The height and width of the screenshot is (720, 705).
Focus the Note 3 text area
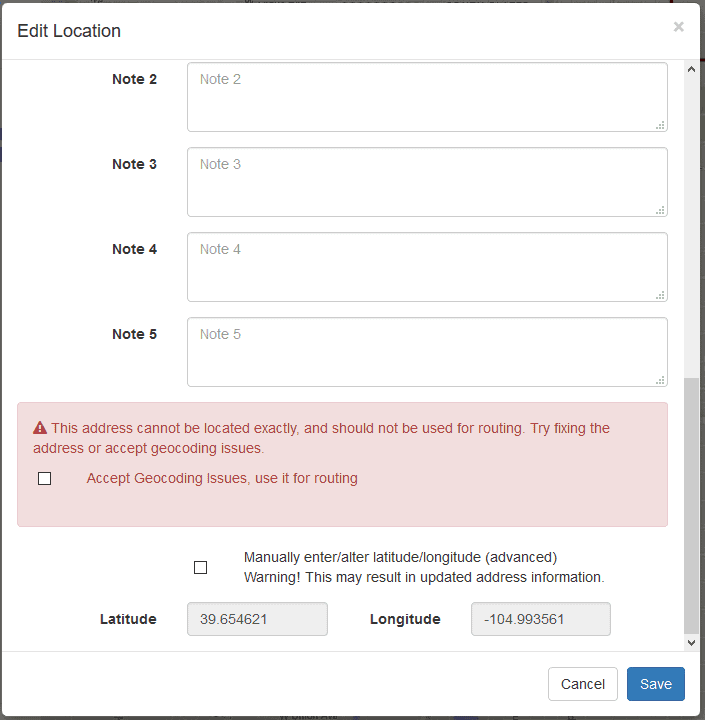[x=427, y=182]
